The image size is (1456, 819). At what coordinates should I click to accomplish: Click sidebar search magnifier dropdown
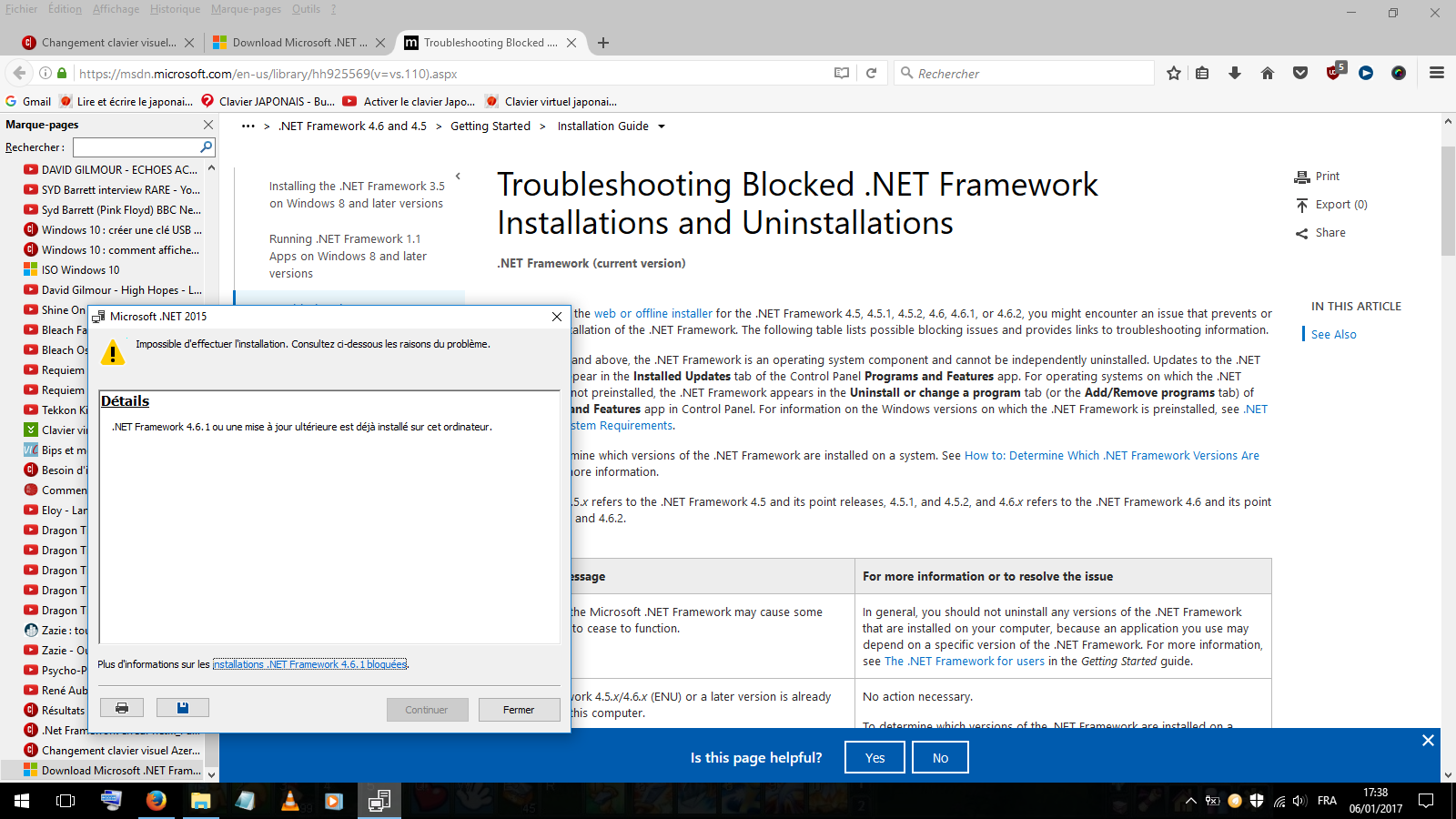tap(207, 147)
